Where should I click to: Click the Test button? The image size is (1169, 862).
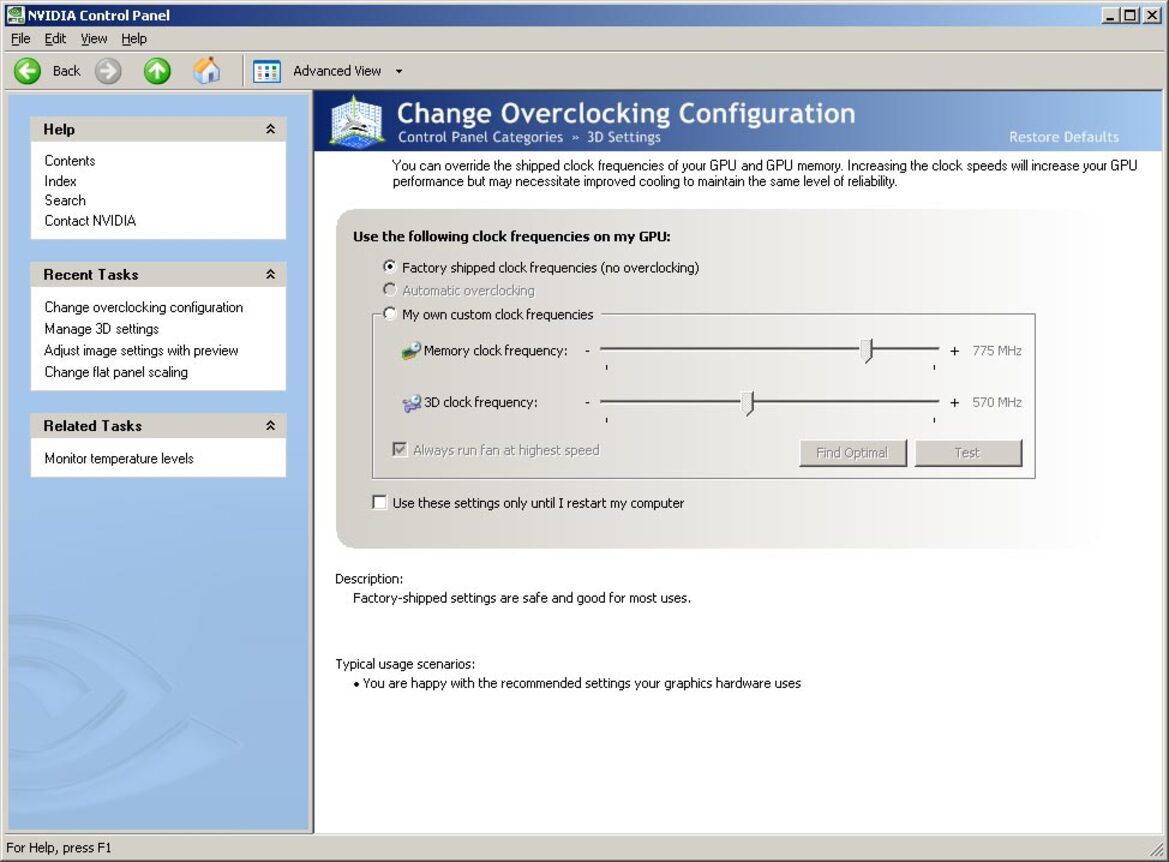click(968, 453)
